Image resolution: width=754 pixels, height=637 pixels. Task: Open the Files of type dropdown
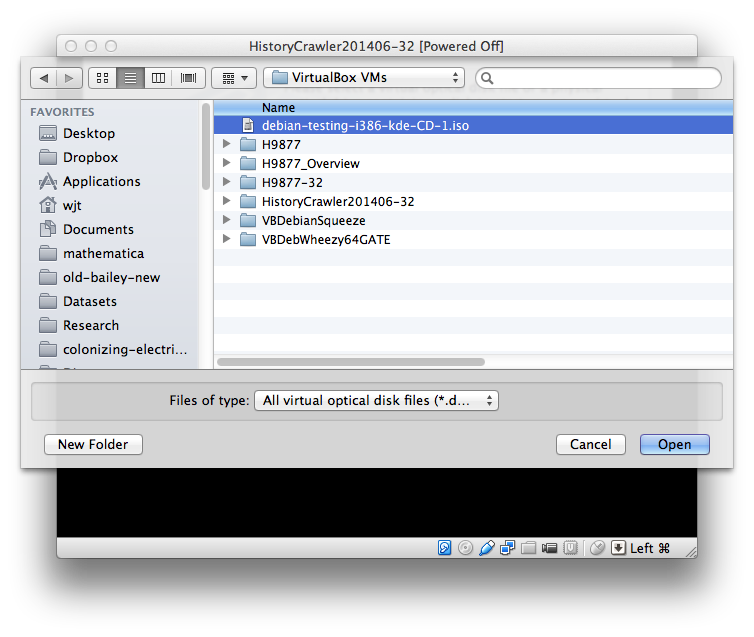377,401
